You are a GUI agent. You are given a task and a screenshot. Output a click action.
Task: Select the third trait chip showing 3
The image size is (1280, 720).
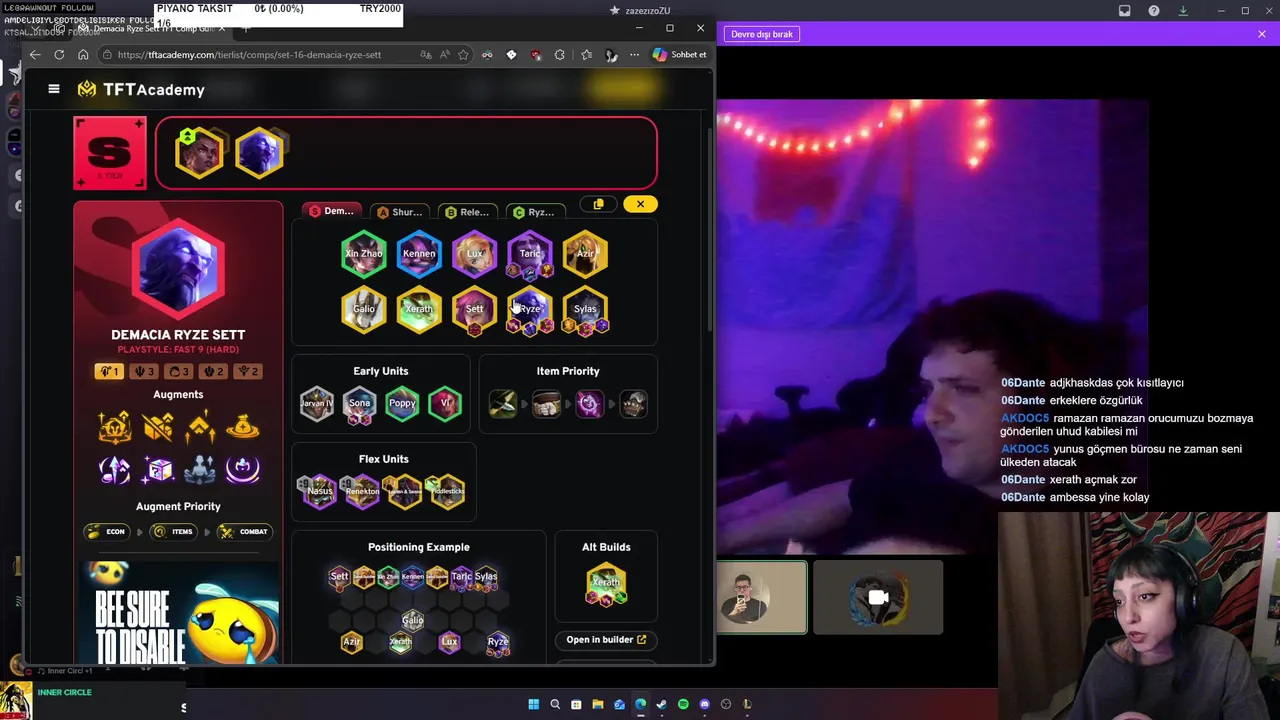coord(178,371)
